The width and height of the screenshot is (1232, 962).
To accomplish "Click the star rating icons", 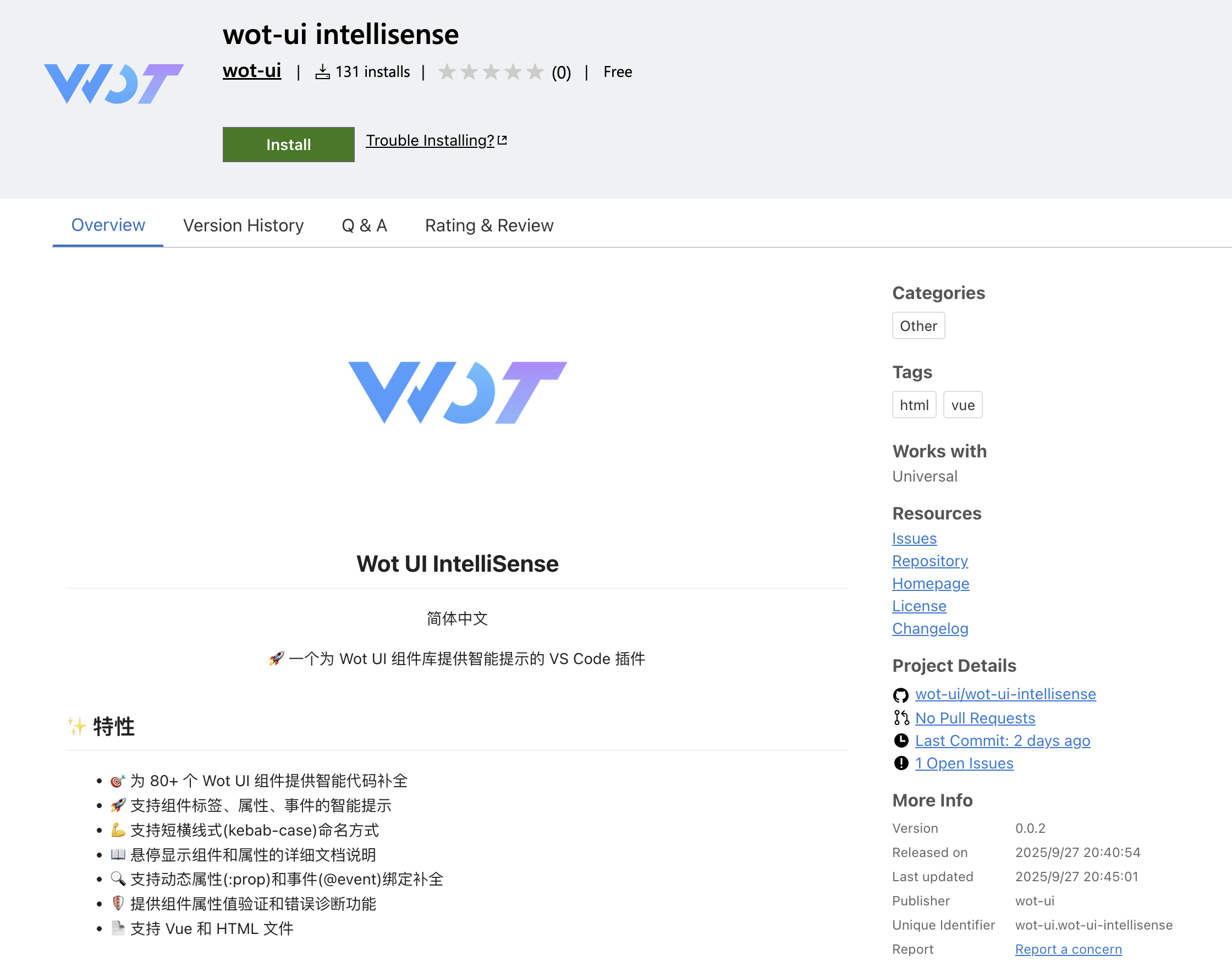I will tap(491, 71).
